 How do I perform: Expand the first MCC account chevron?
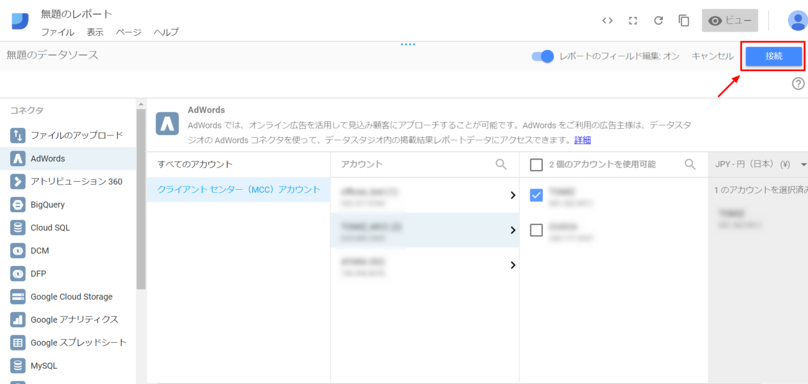513,195
